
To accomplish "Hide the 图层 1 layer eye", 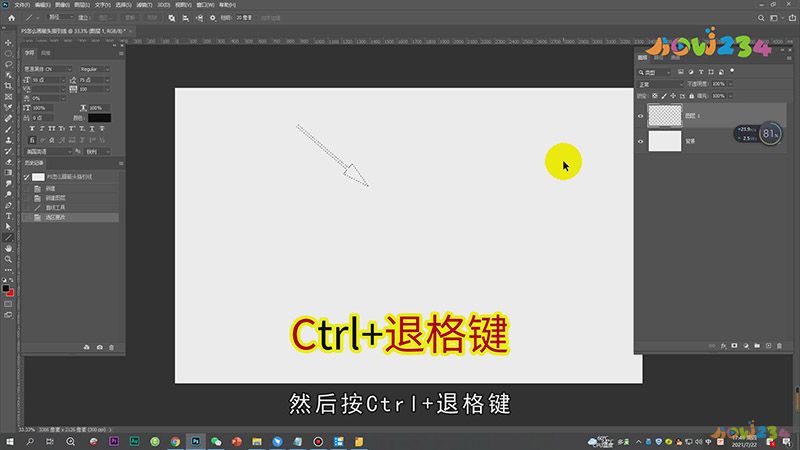I will pyautogui.click(x=641, y=116).
